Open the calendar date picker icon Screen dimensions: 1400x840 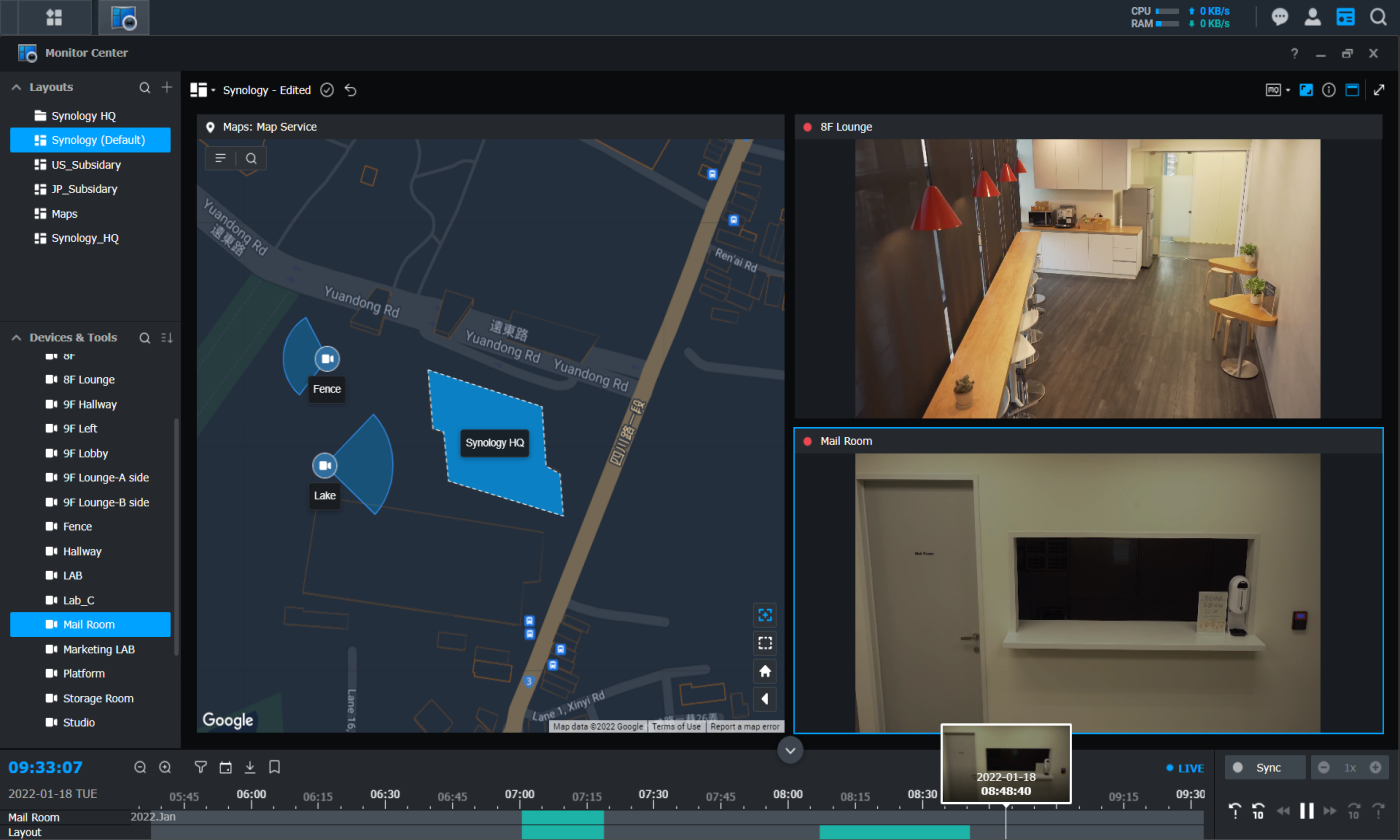[223, 767]
